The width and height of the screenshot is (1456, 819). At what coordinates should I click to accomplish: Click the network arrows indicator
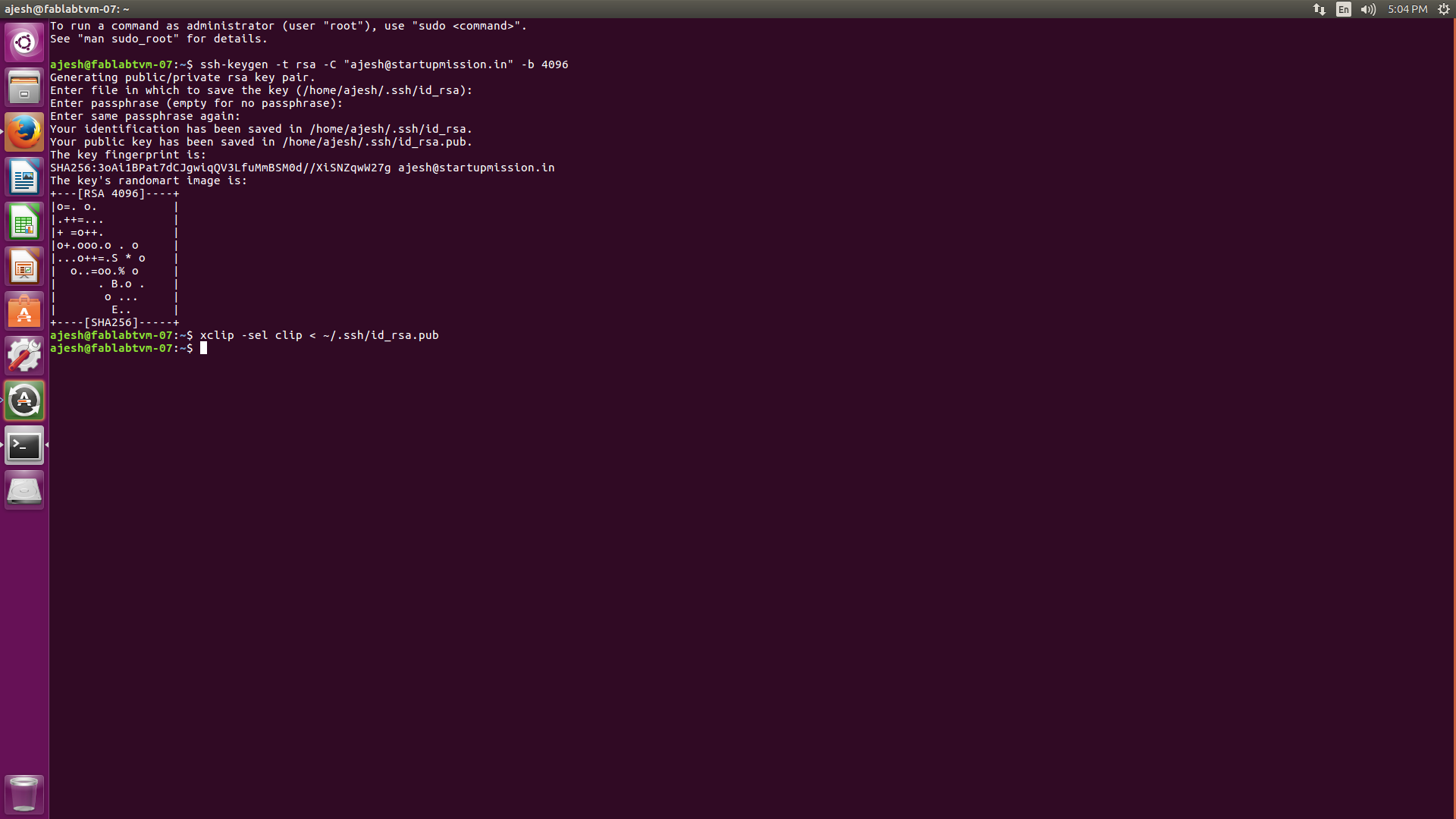coord(1319,9)
